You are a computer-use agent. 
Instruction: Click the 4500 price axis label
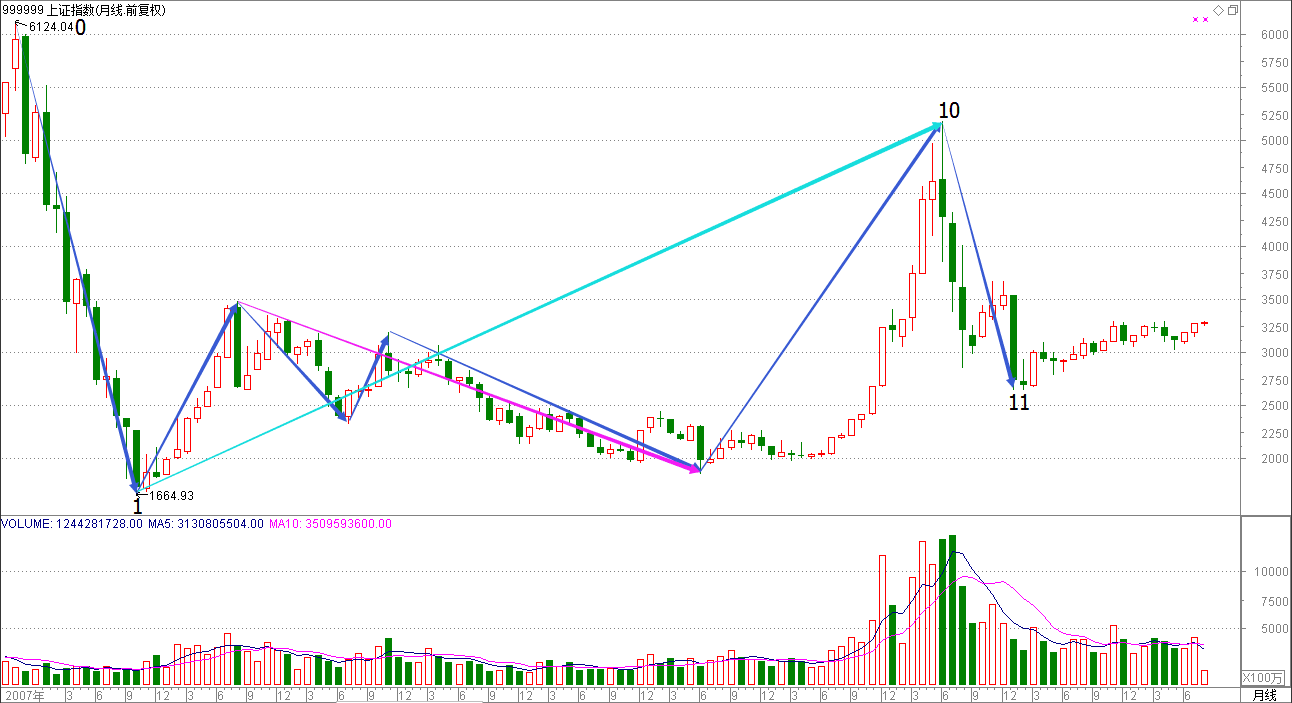(x=1276, y=194)
